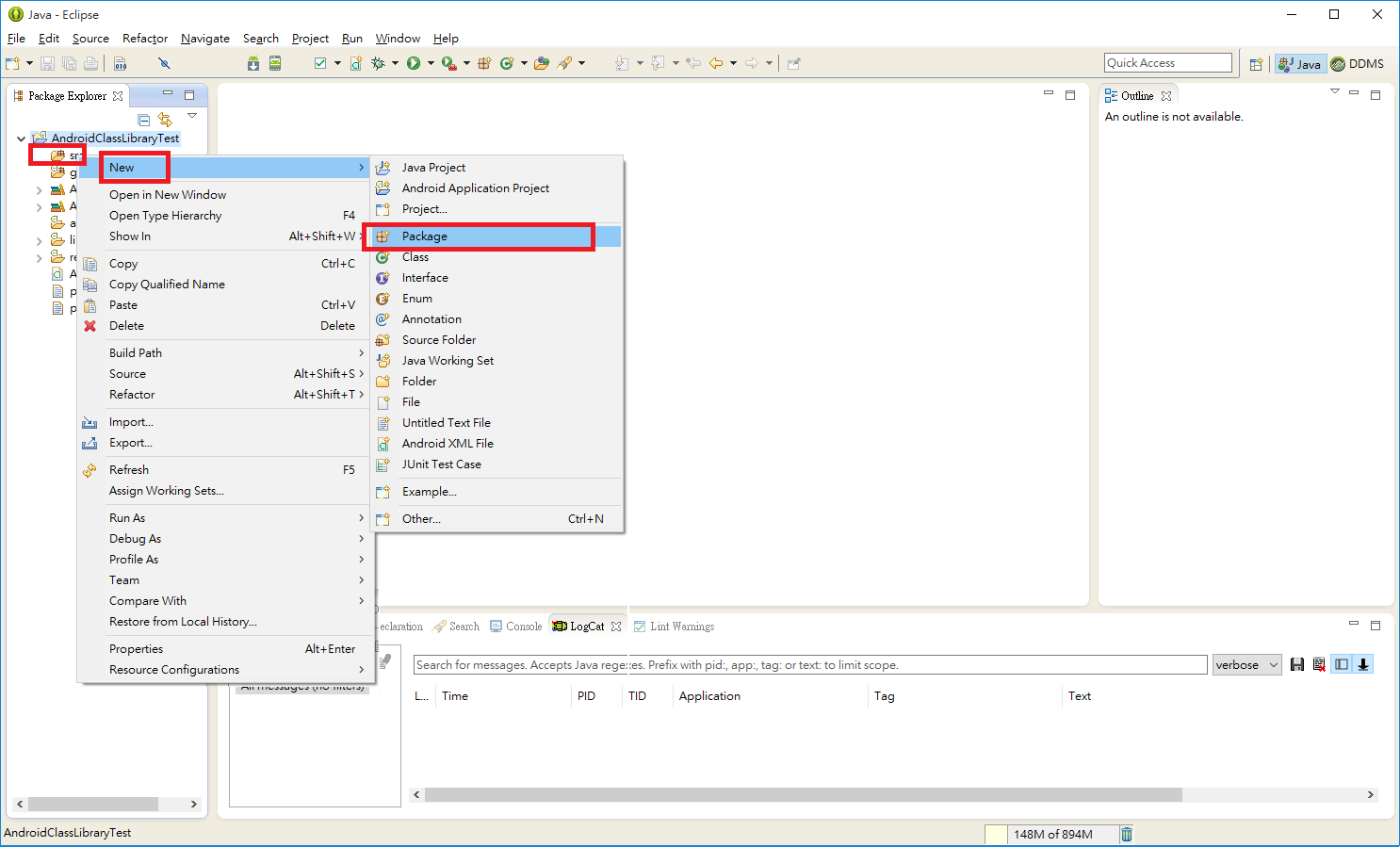1400x847 pixels.
Task: Click the Save toolbar icon
Action: tap(47, 63)
